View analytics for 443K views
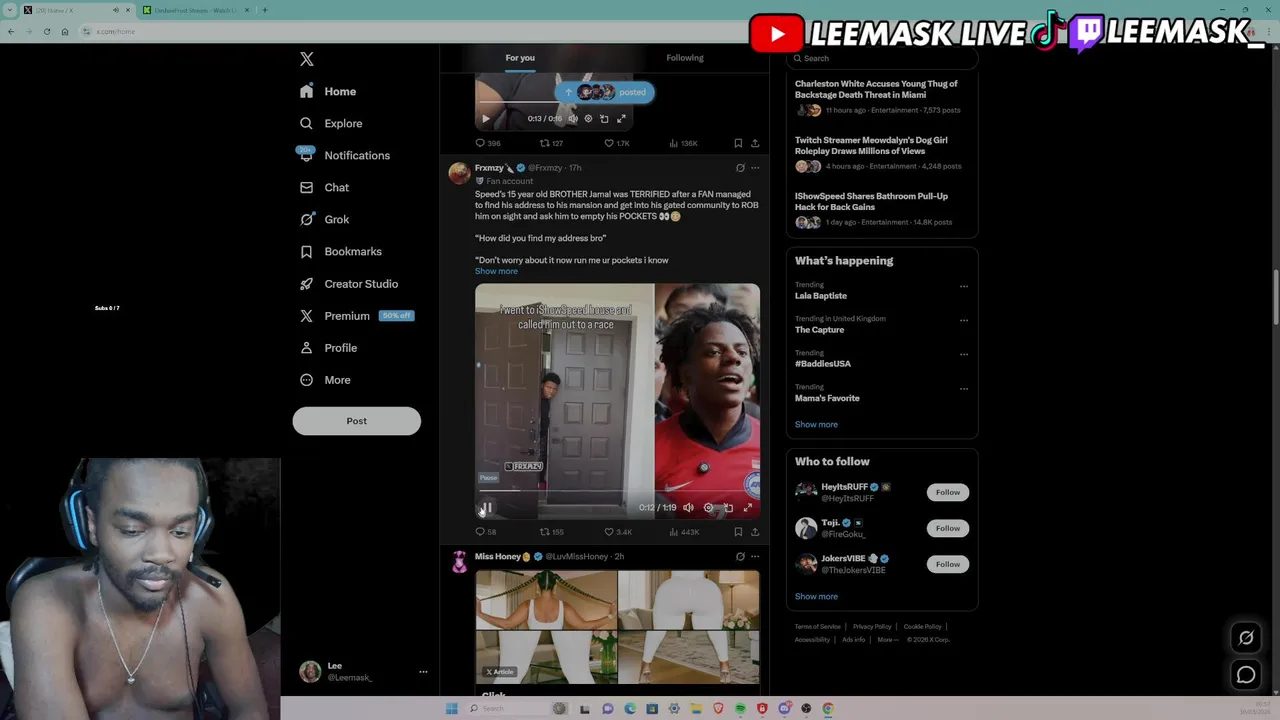Image resolution: width=1280 pixels, height=720 pixels. [x=684, y=532]
